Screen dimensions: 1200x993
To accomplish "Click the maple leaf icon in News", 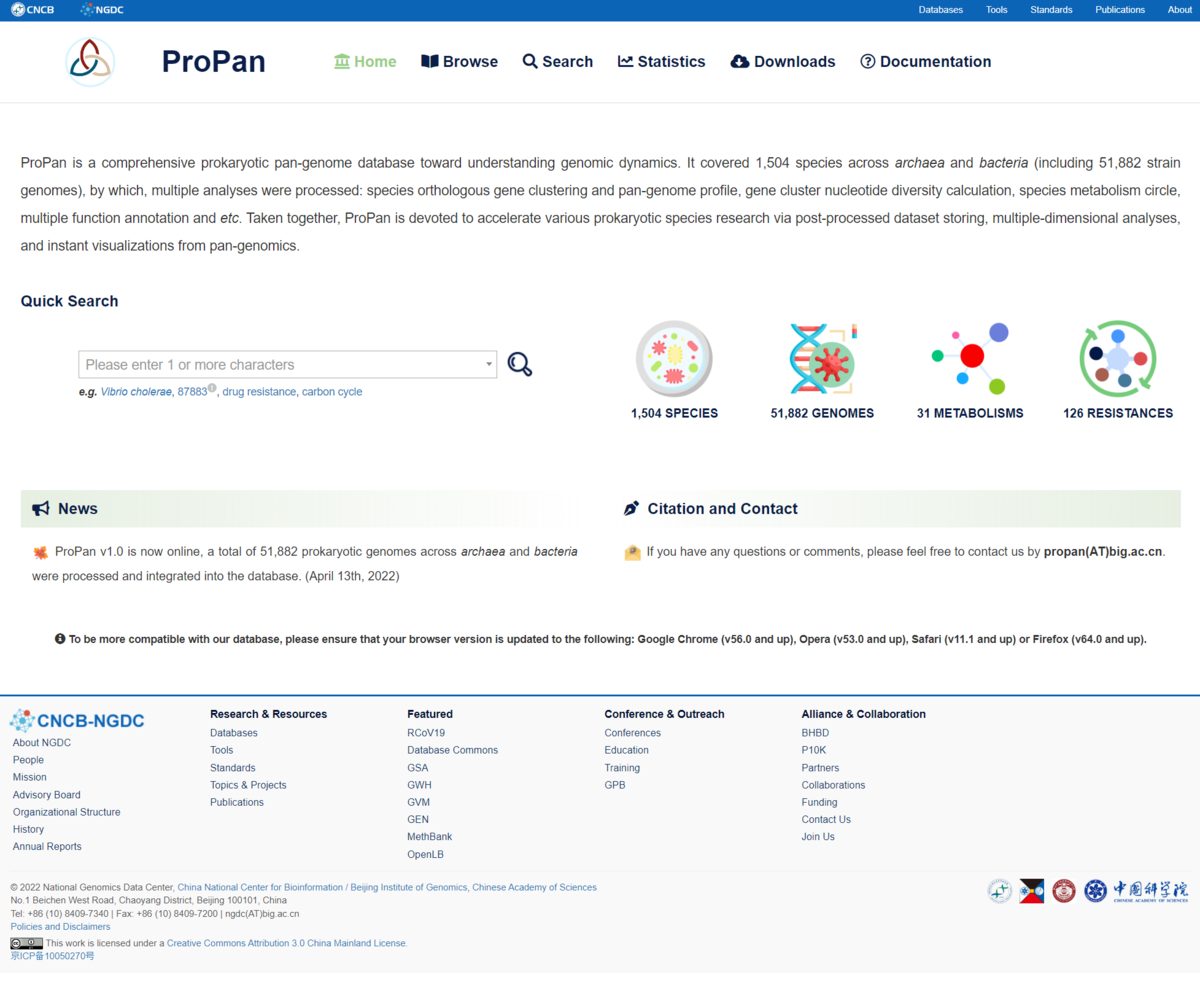I will pos(41,552).
